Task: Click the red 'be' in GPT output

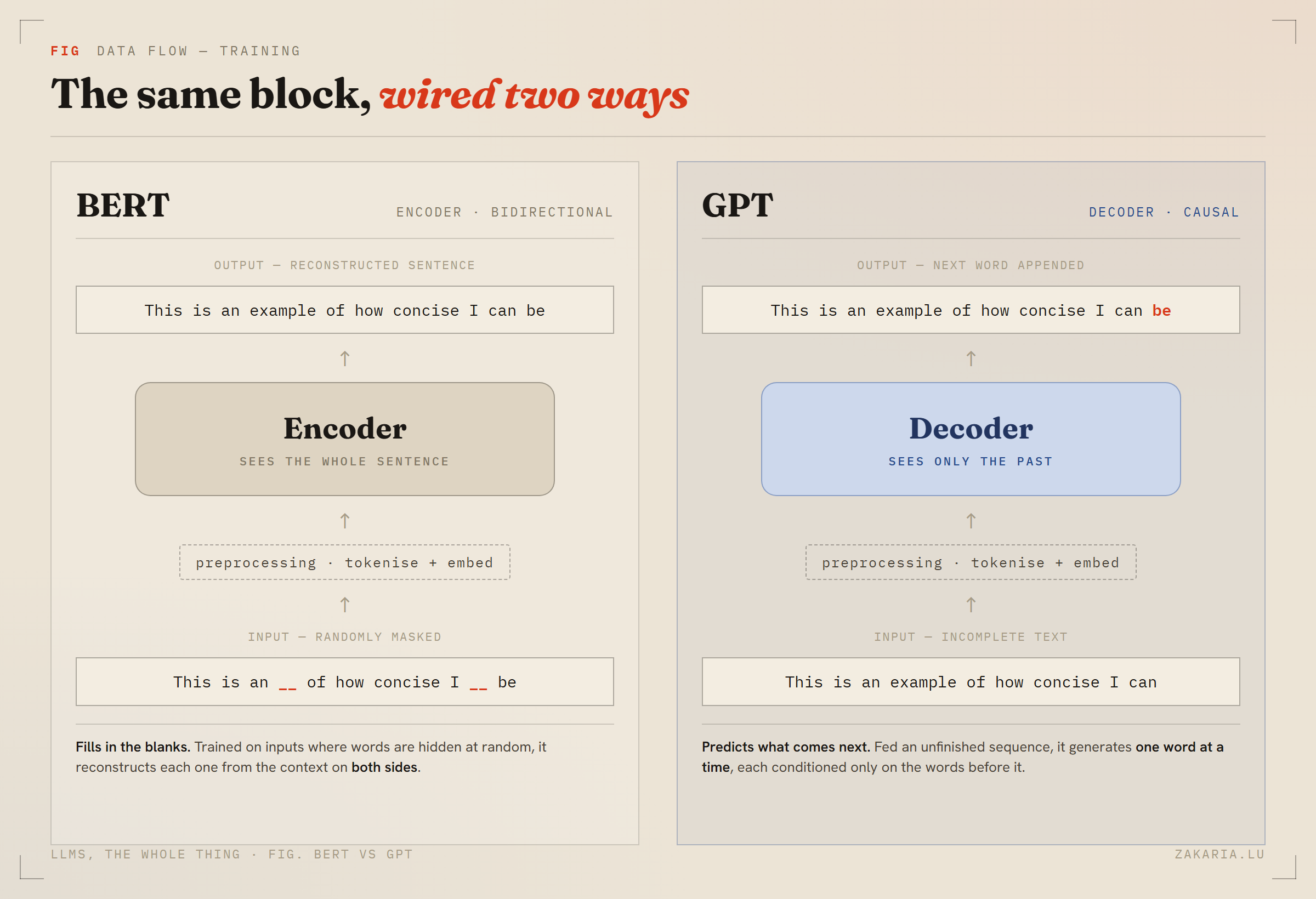Action: click(1161, 311)
